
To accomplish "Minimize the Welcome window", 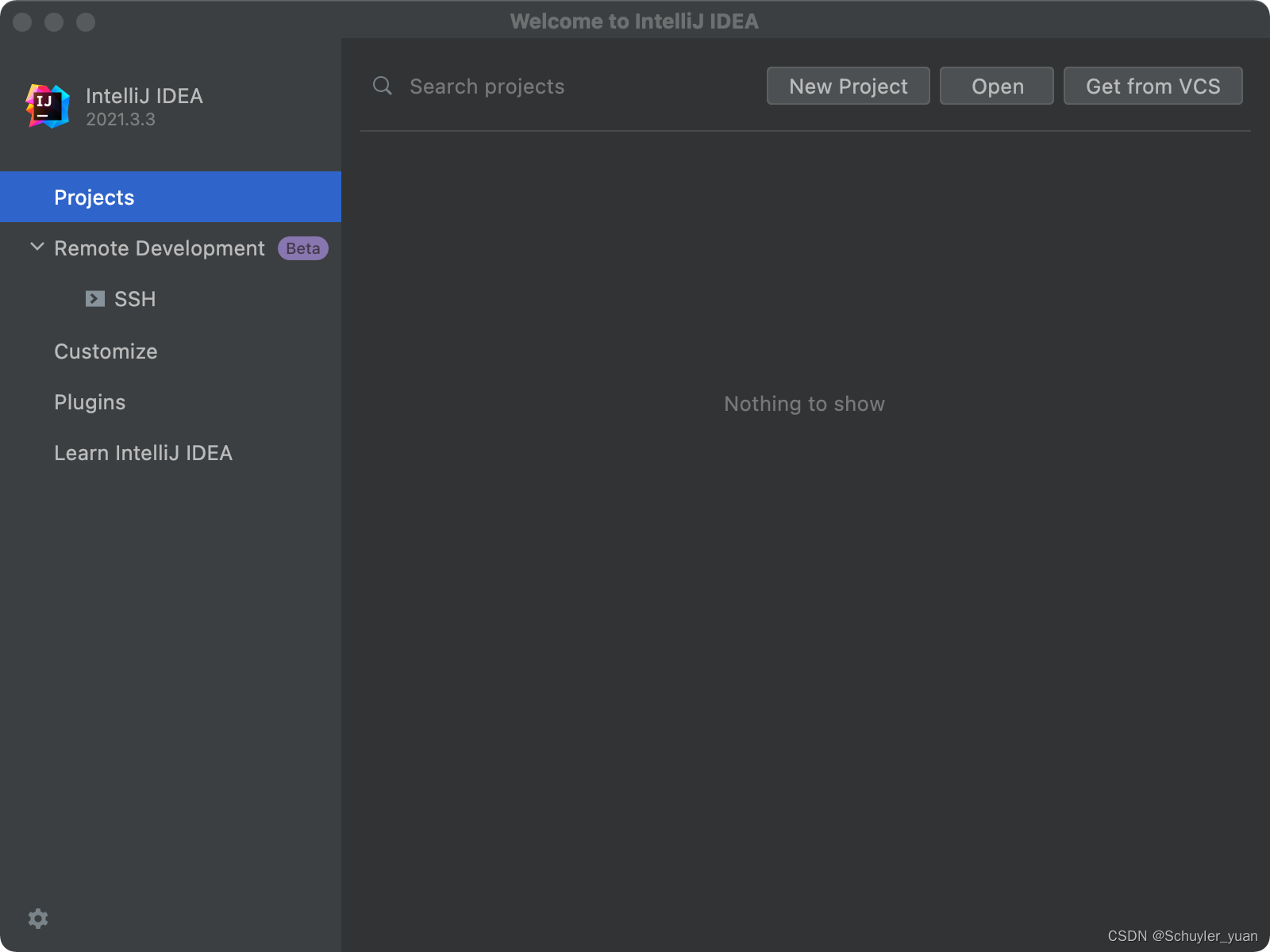I will coord(54,22).
